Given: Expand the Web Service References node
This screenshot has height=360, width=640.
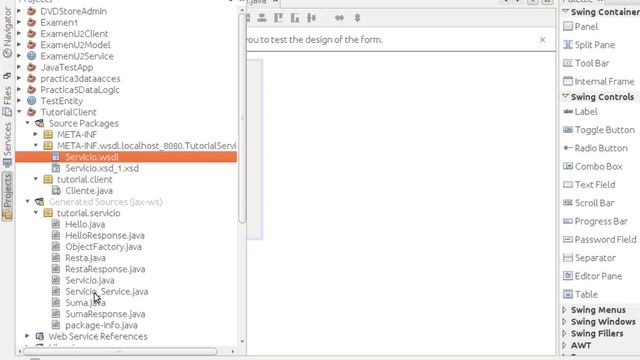Looking at the screenshot, I should click(x=27, y=336).
